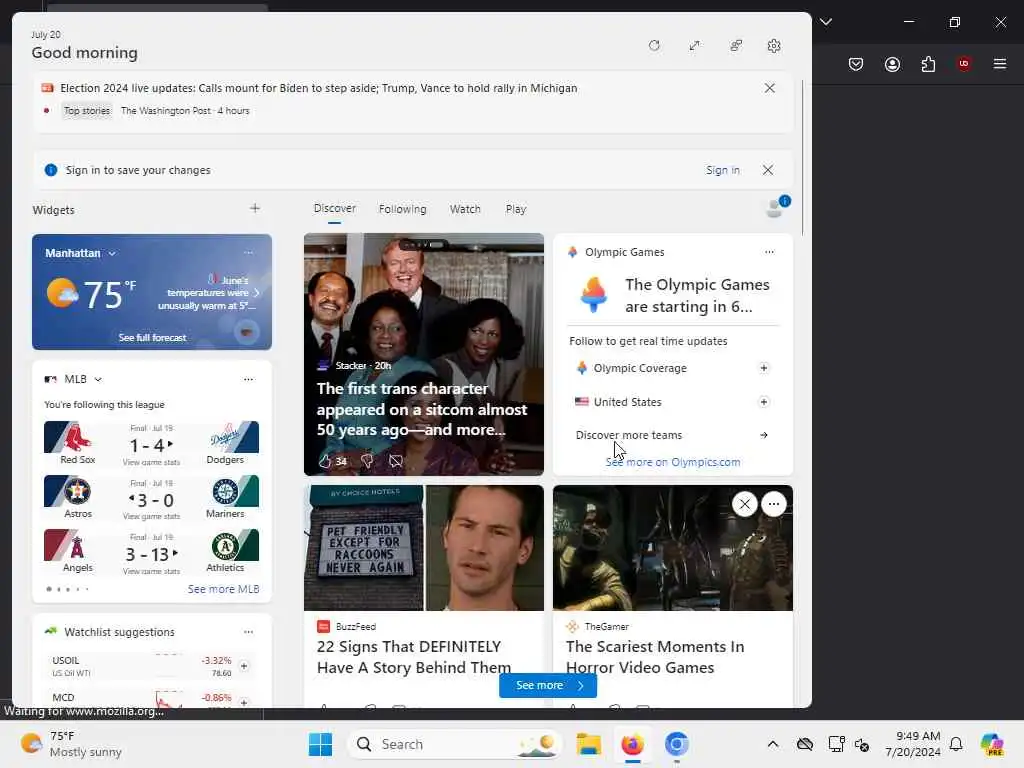
Task: Open the Discover tab
Action: tap(334, 208)
